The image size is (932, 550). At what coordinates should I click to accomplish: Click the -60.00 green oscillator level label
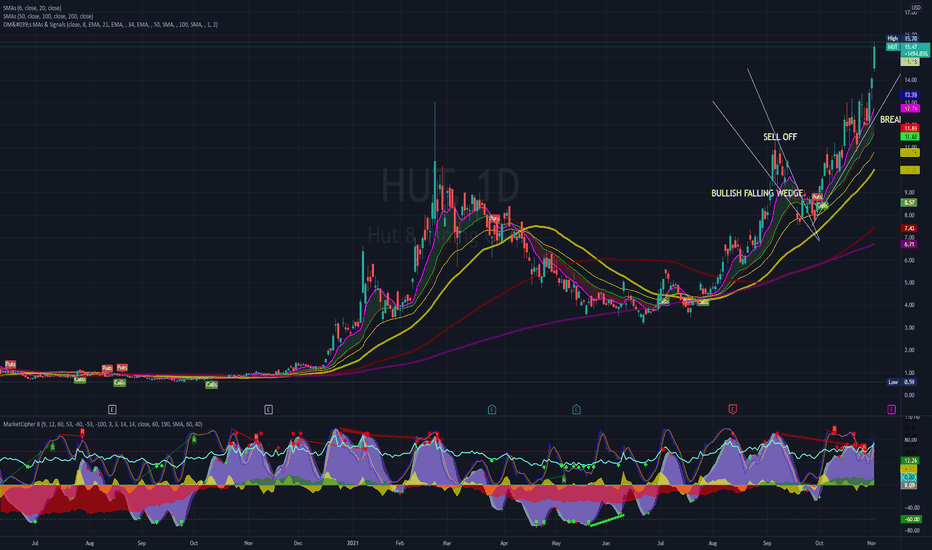click(x=912, y=519)
